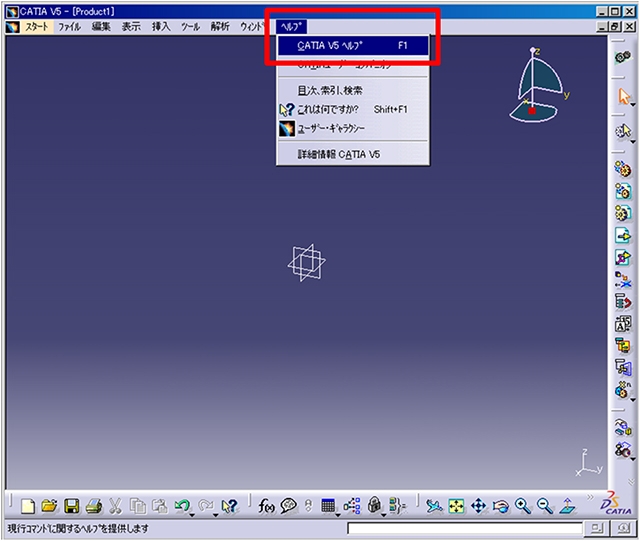The width and height of the screenshot is (640, 541).
Task: Open the 挿入 menu
Action: pyautogui.click(x=161, y=27)
